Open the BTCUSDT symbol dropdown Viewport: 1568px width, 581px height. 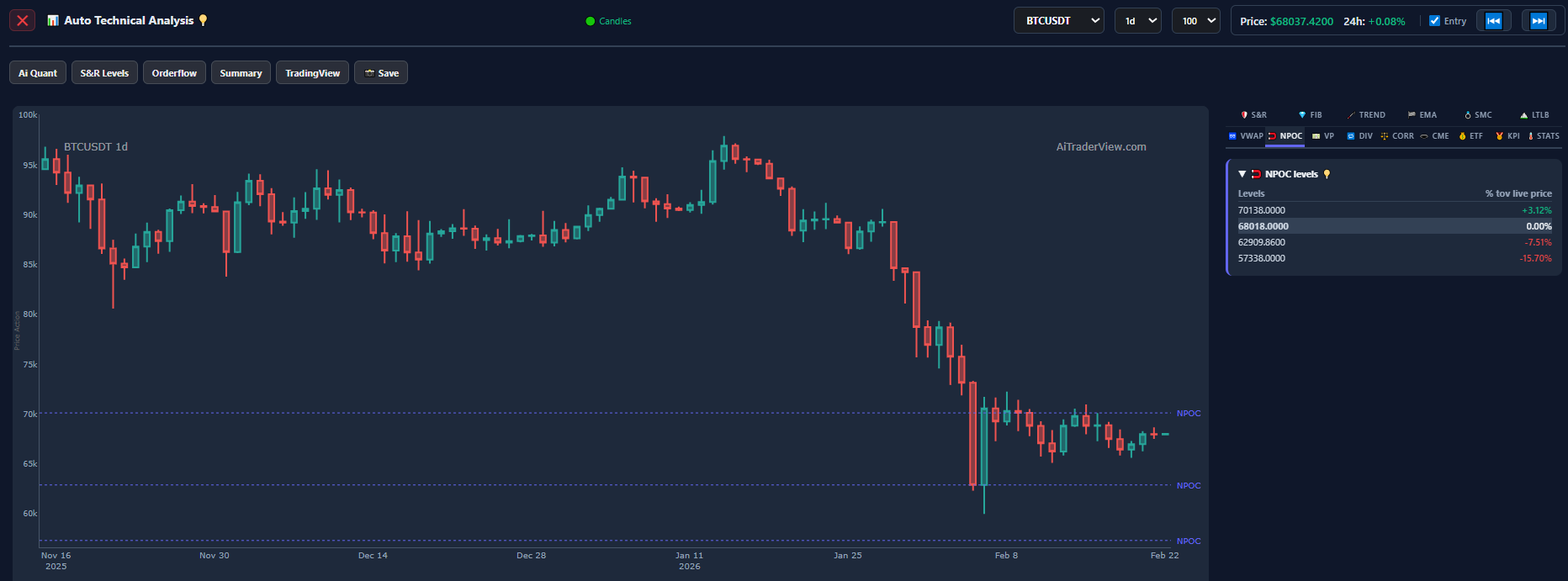point(1058,21)
